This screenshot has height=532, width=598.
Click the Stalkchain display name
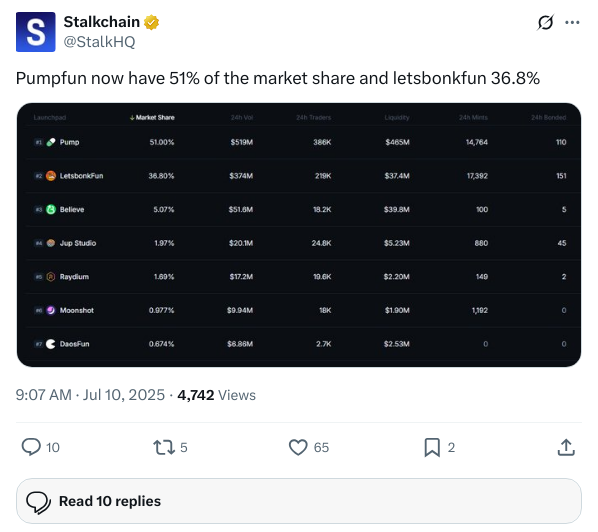[x=101, y=22]
